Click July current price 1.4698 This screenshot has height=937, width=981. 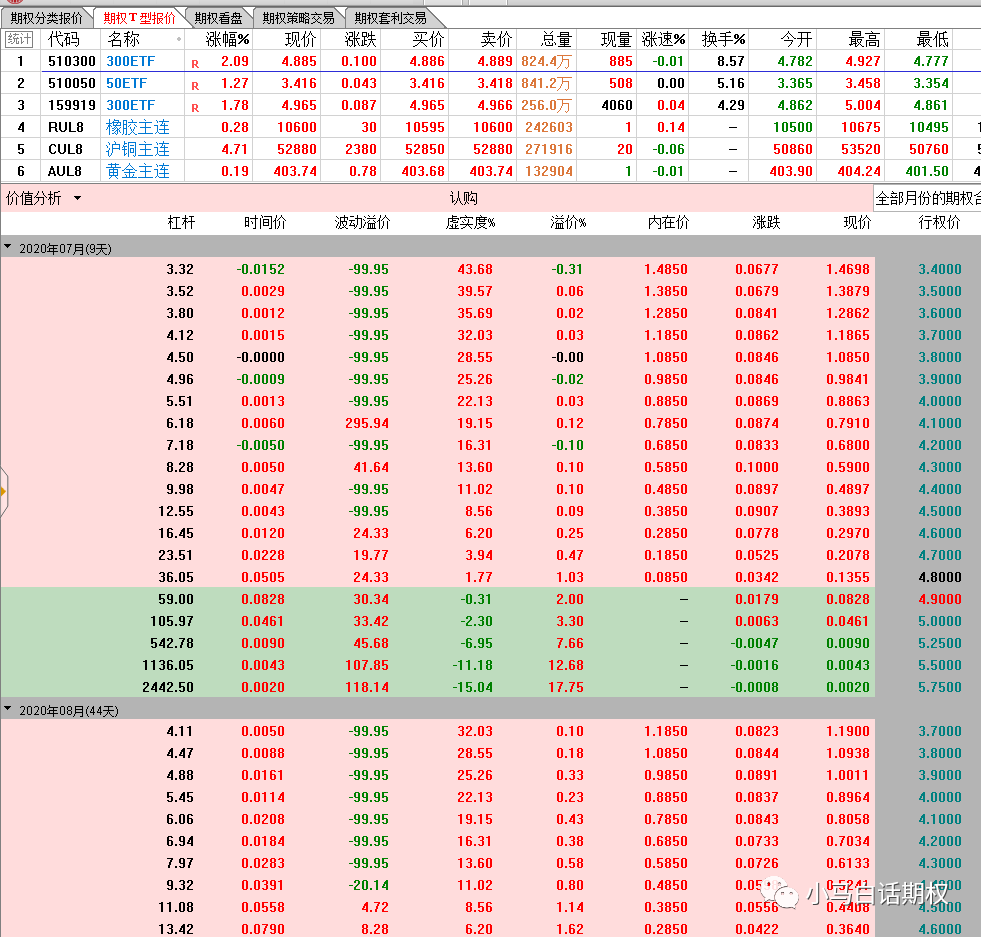click(x=848, y=269)
